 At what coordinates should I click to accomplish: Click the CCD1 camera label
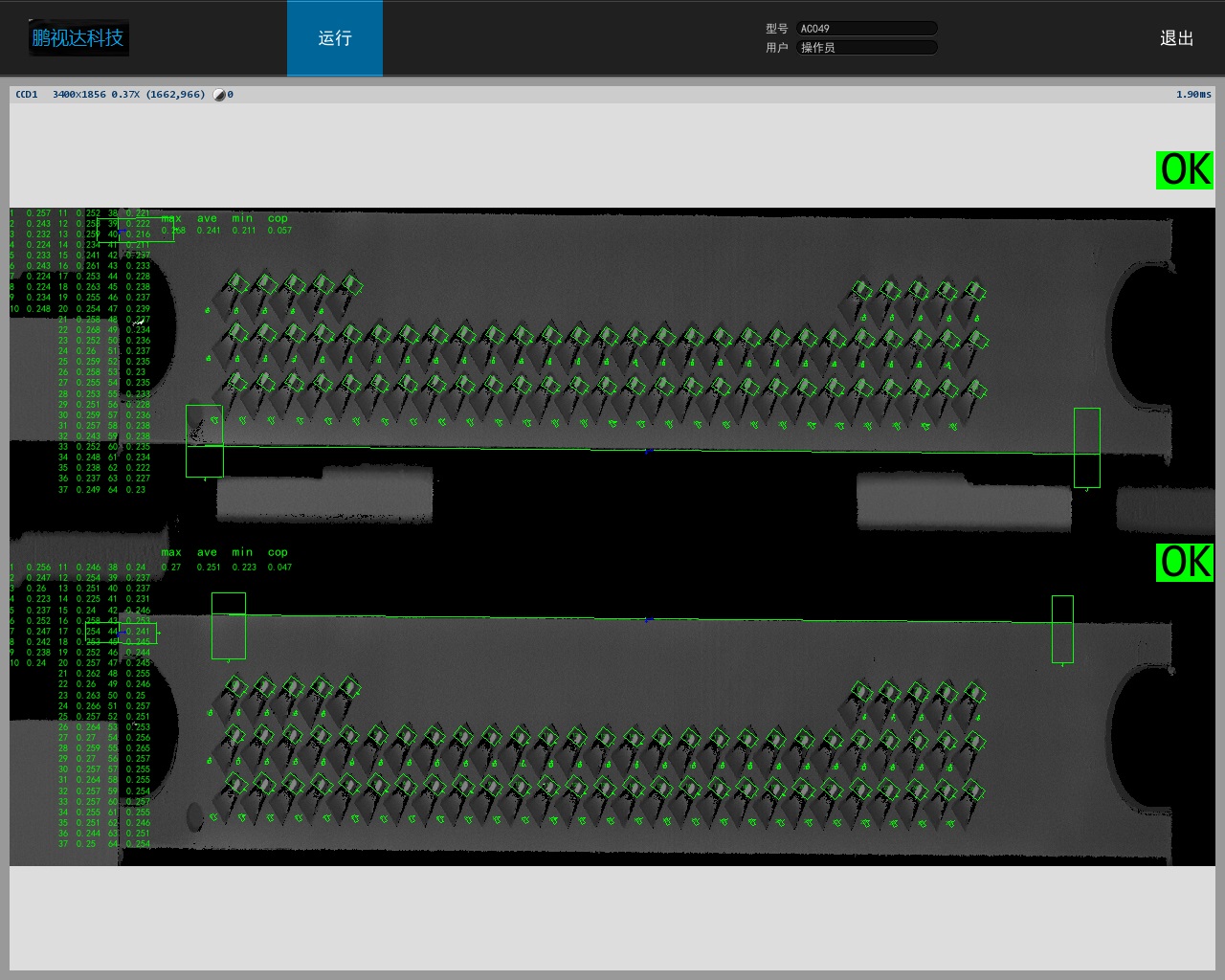[x=27, y=95]
